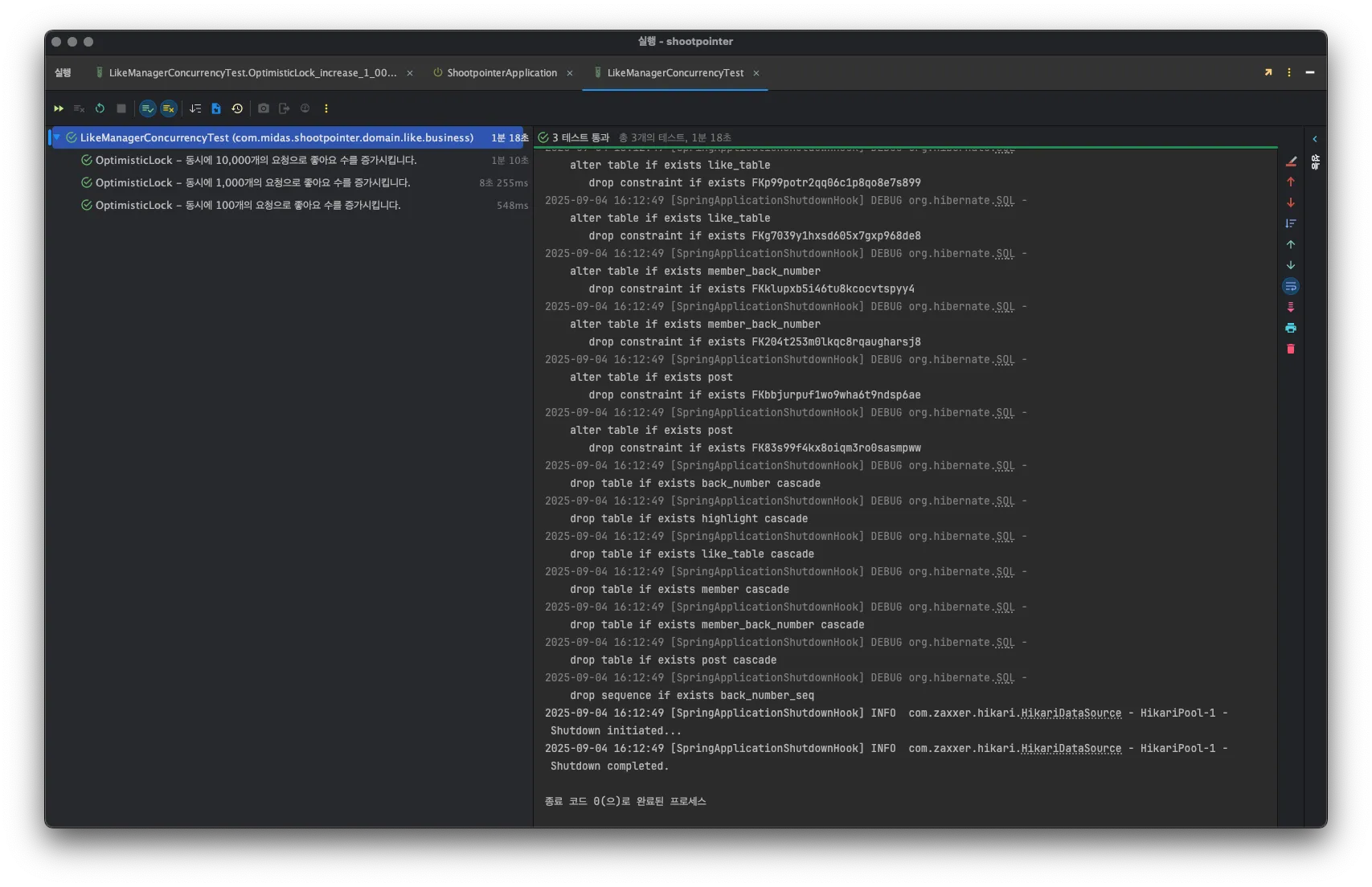This screenshot has width=1372, height=887.
Task: Click the red down arrow in console gutter
Action: (1291, 203)
